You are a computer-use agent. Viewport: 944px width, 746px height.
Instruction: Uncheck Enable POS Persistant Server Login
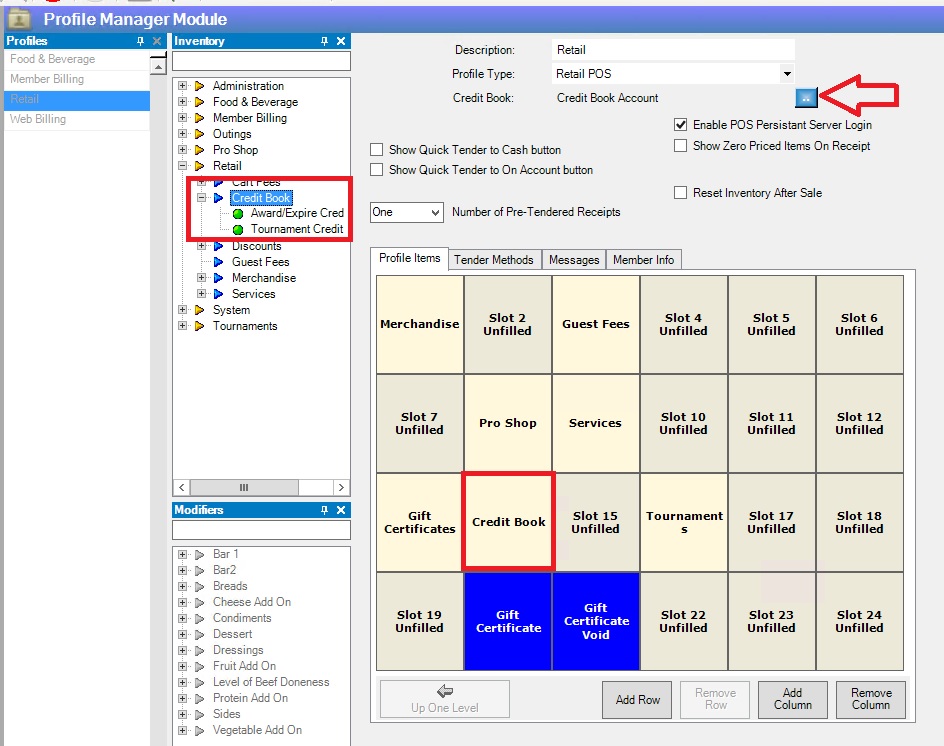tap(681, 125)
